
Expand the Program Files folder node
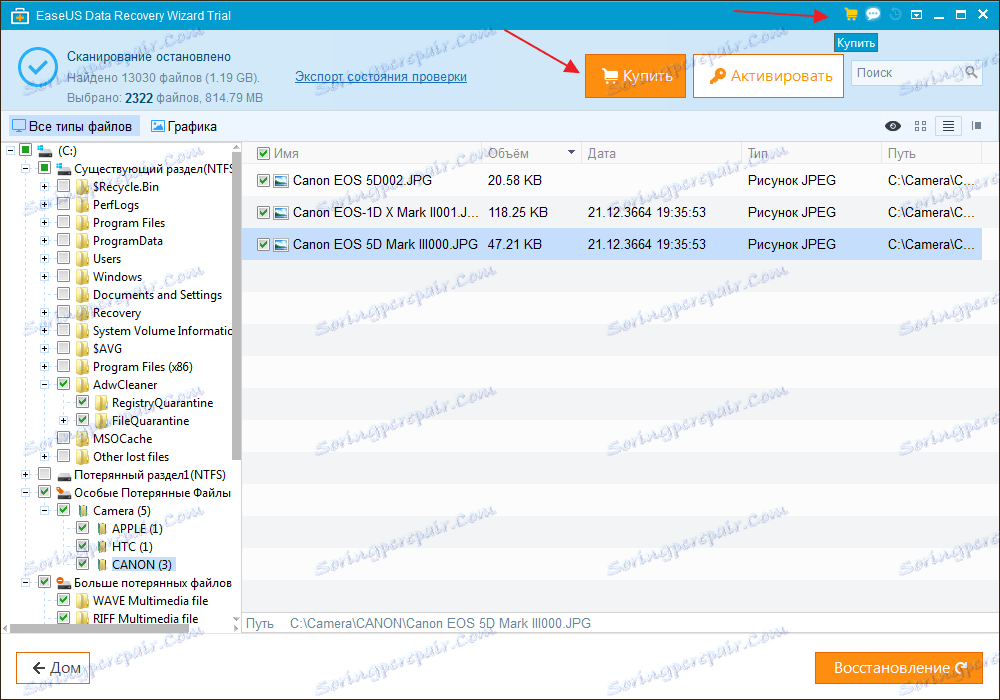(x=44, y=222)
